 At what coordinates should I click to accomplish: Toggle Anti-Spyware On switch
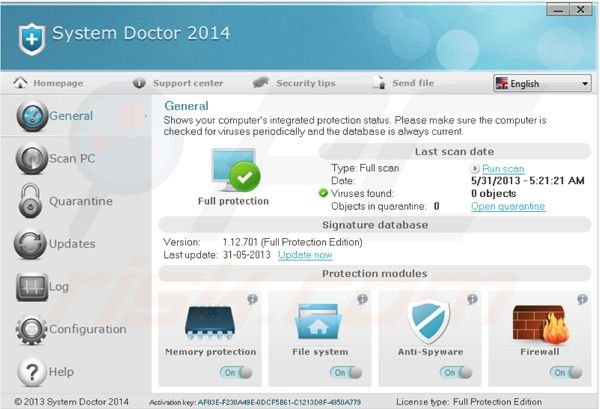click(x=457, y=372)
